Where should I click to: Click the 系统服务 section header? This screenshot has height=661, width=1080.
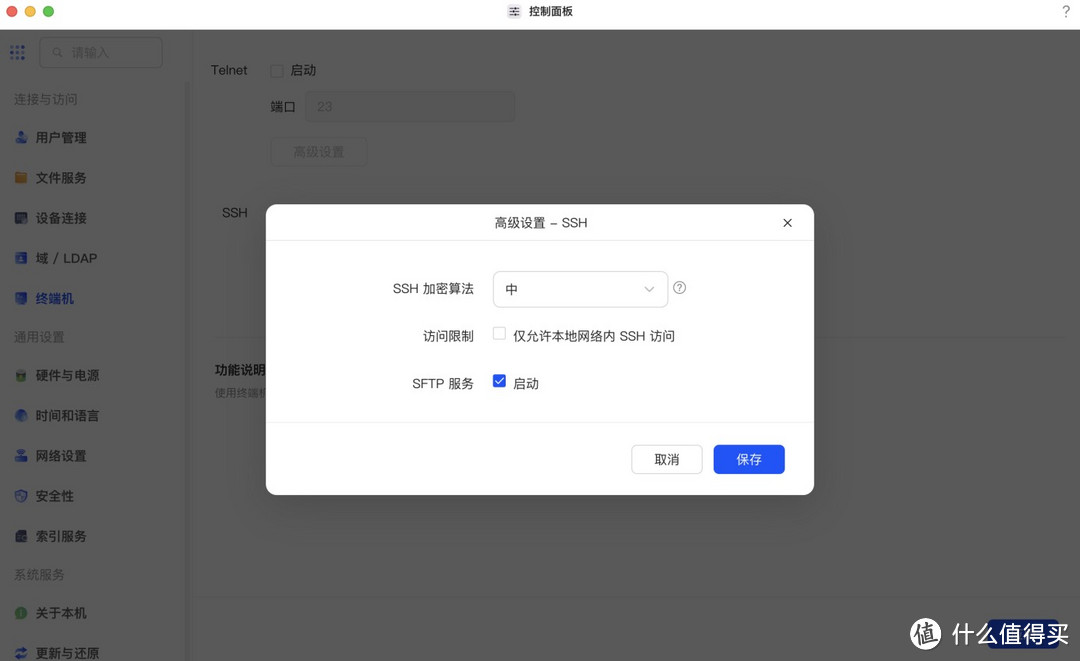(x=39, y=574)
